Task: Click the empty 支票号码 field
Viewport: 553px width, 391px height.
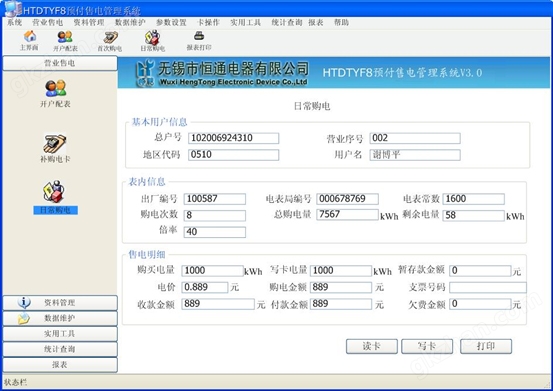Action: 488,287
